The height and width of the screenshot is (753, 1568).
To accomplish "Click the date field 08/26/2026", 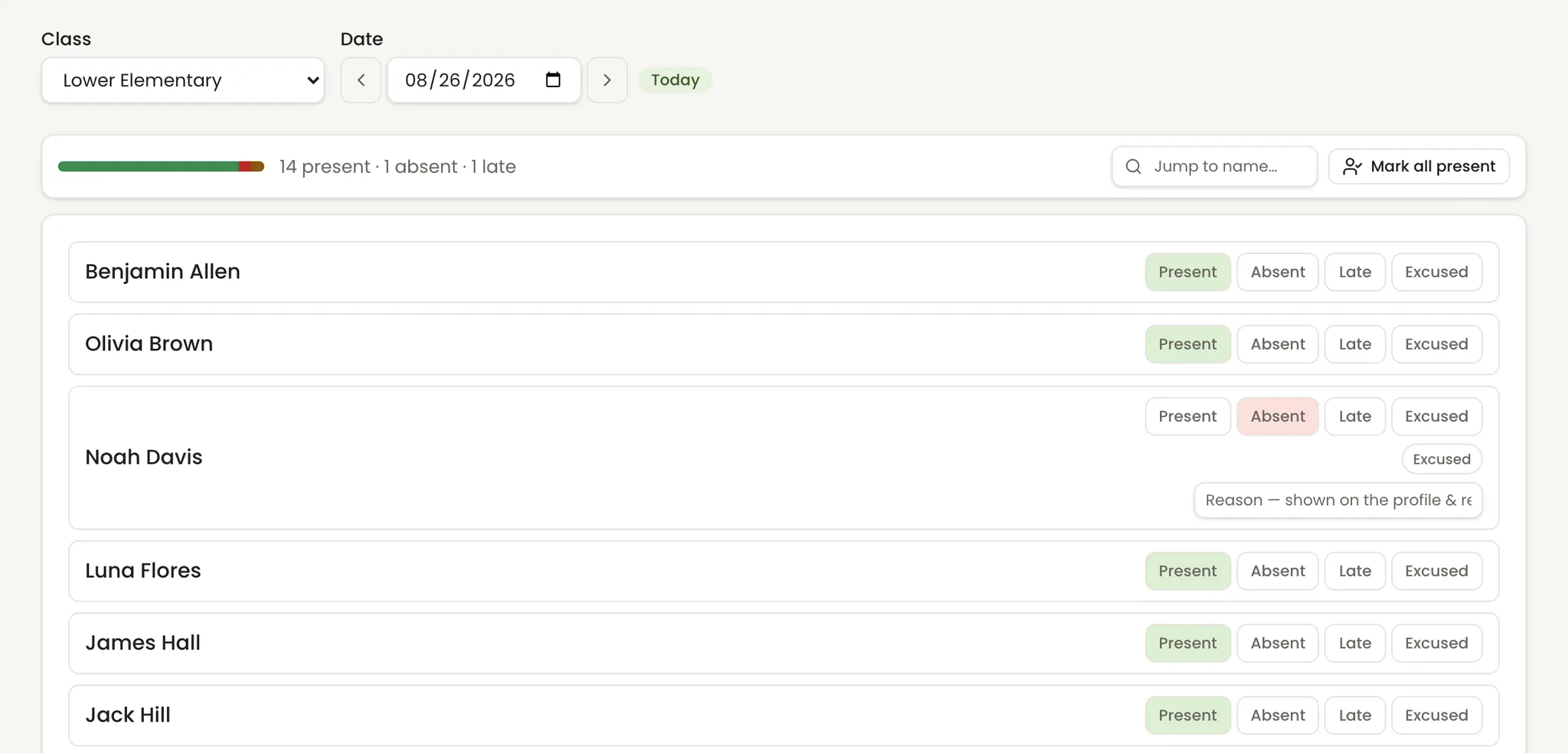I will (484, 80).
